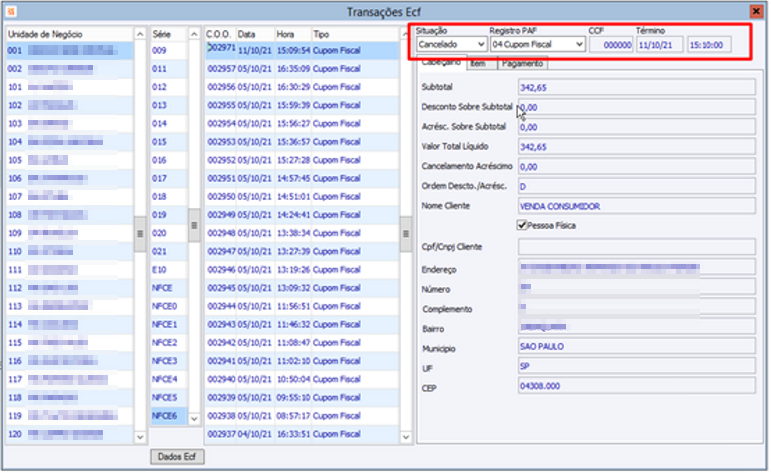Click the Acrésc. Sobre Subtotal field

(x=636, y=127)
